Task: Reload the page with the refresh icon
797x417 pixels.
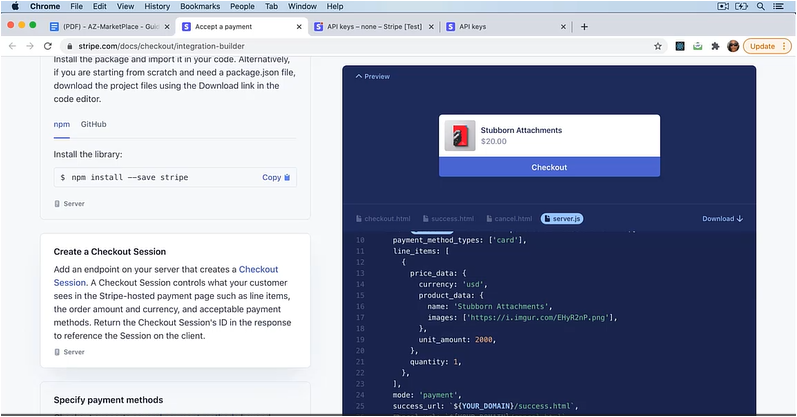Action: 48,46
